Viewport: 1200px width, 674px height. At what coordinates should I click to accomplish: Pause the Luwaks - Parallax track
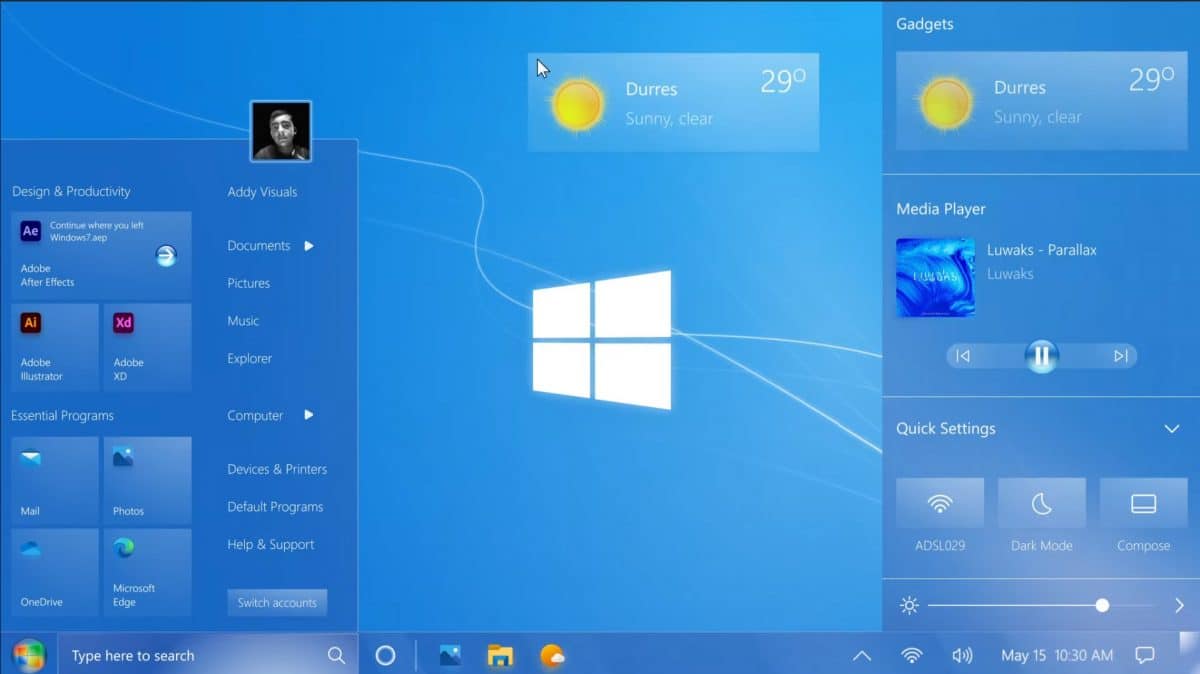click(1041, 355)
